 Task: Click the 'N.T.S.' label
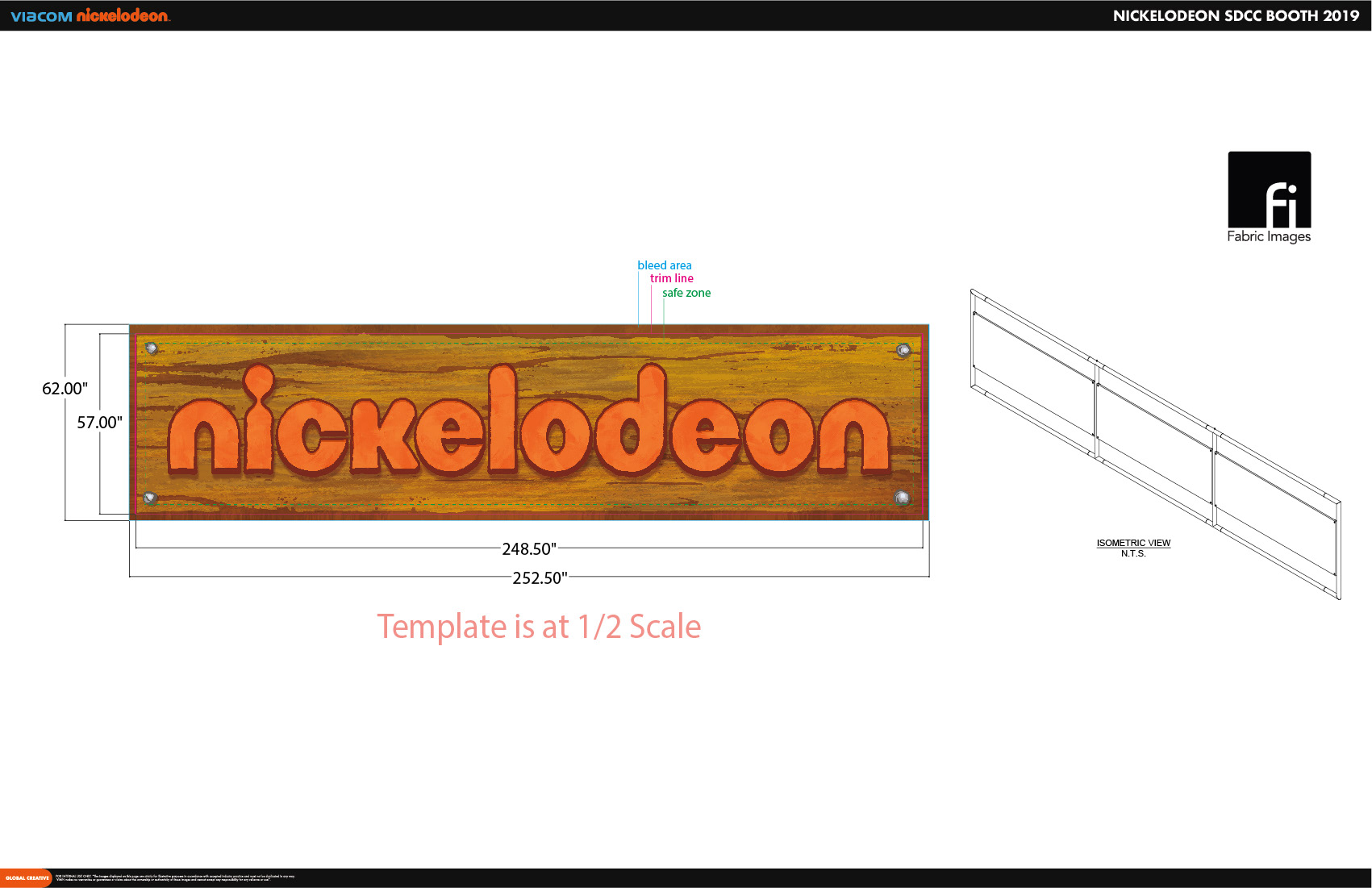coord(1133,553)
